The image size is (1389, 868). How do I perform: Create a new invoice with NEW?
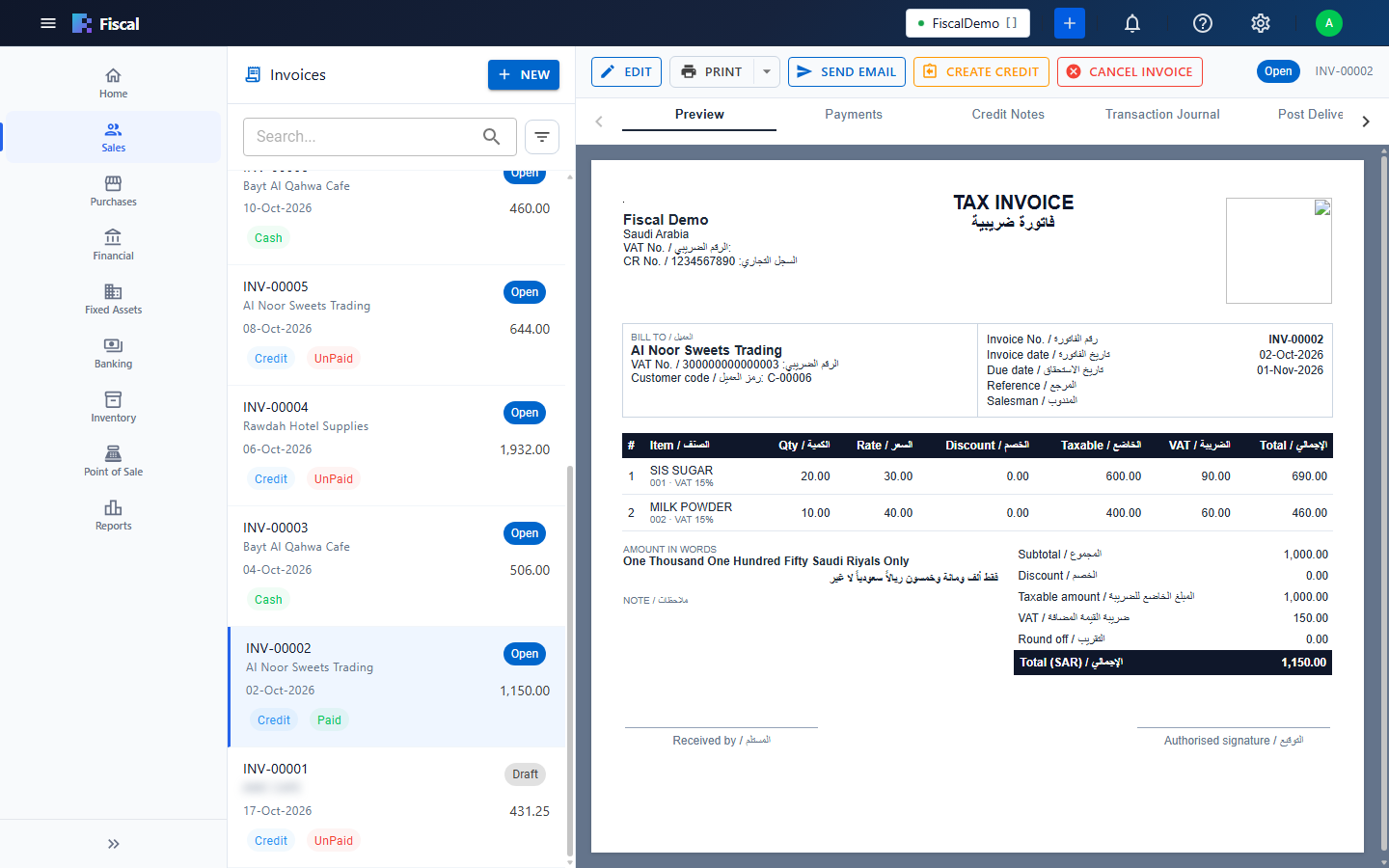(524, 74)
